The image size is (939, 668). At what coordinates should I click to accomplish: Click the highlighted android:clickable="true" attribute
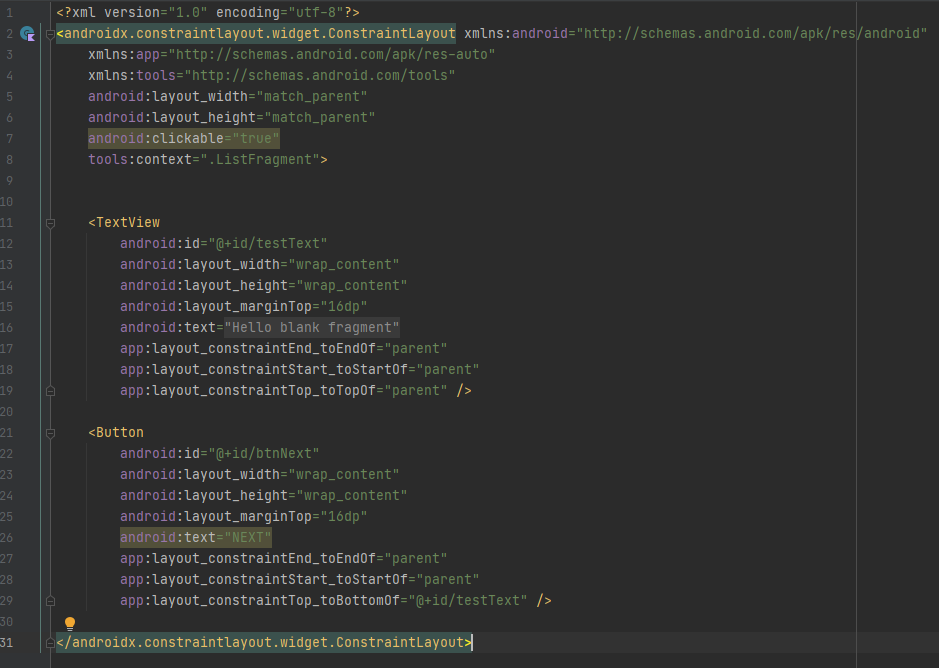tap(184, 138)
